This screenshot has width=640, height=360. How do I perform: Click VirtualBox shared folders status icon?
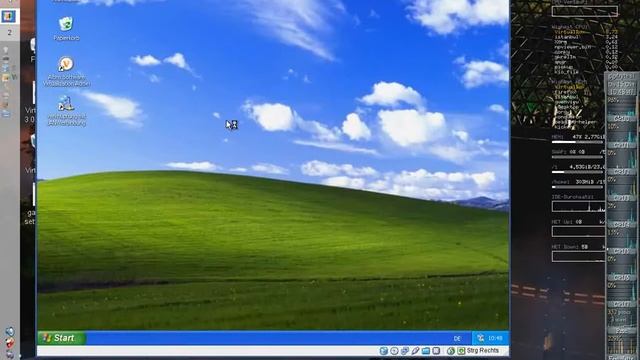point(426,351)
